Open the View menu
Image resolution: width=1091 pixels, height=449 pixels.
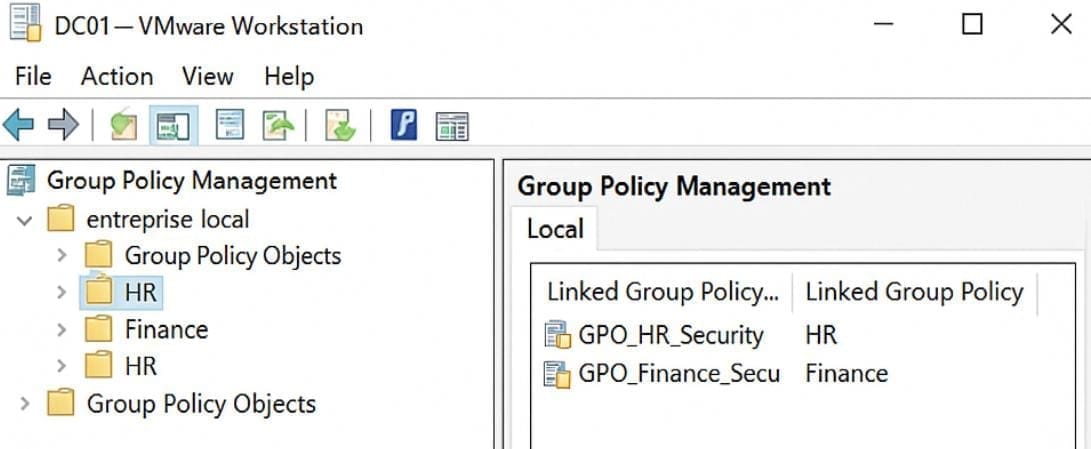coord(207,77)
